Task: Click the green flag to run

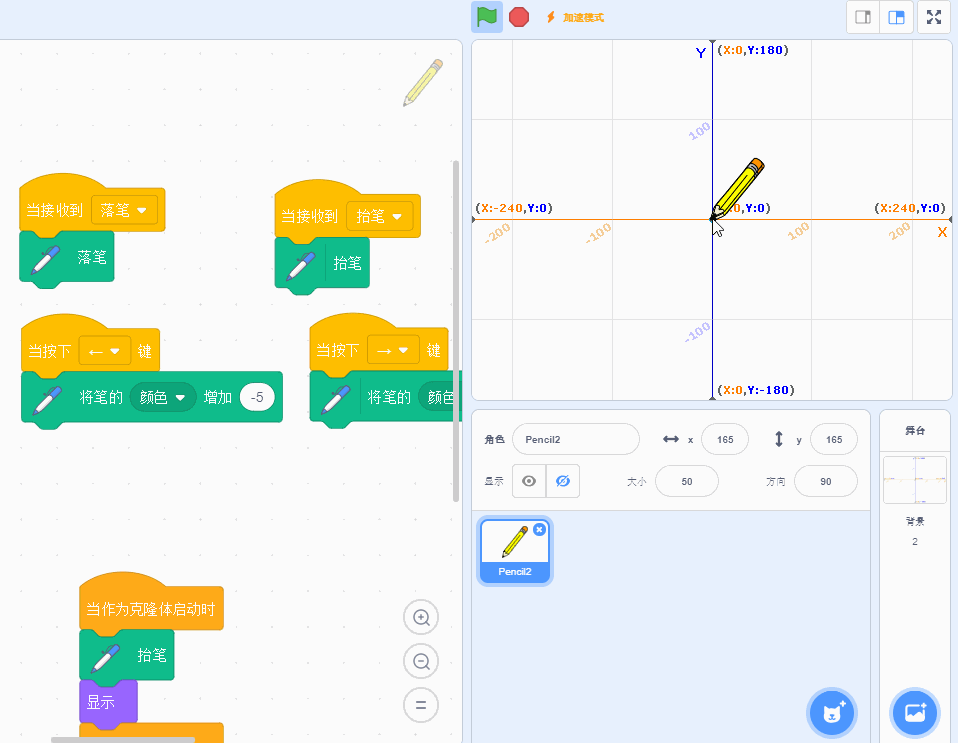Action: click(487, 17)
